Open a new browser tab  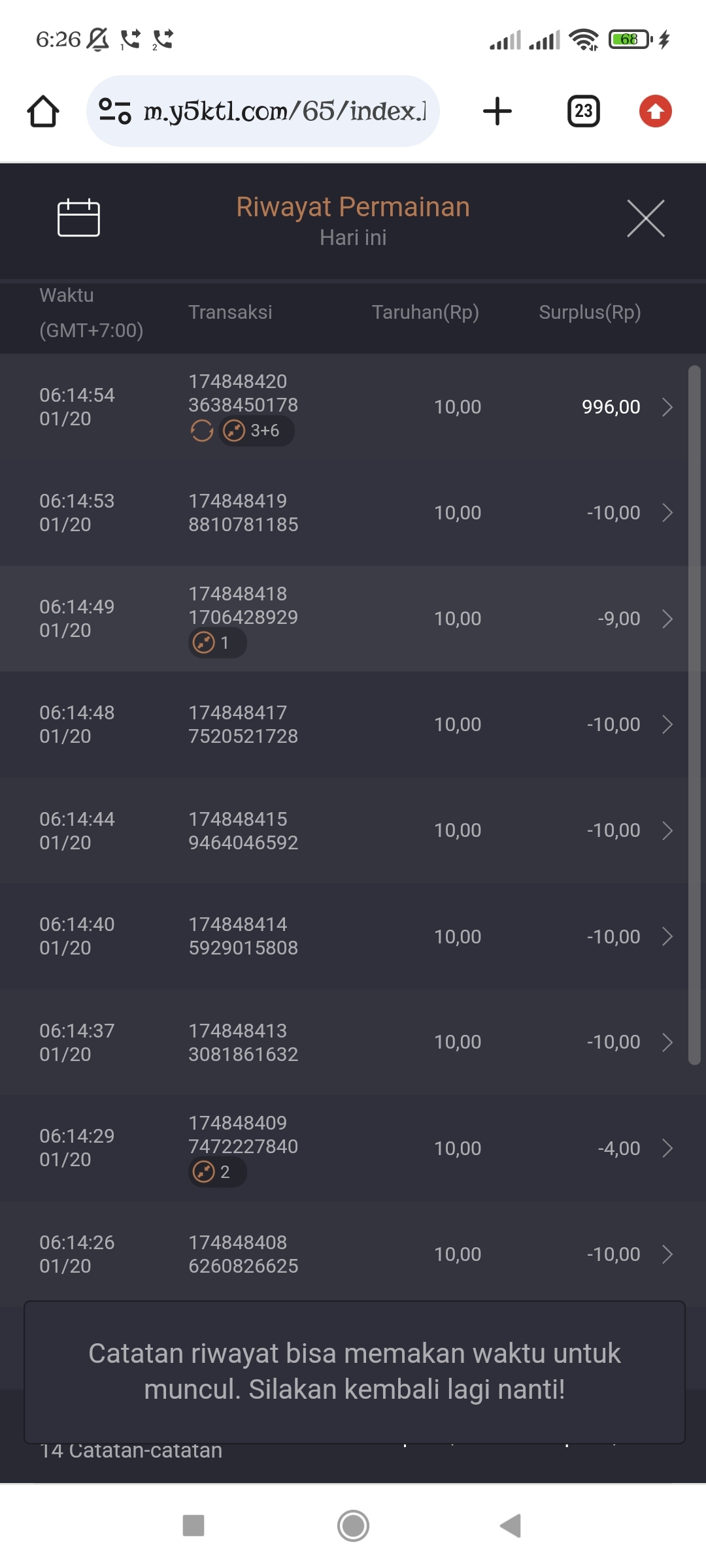pyautogui.click(x=497, y=111)
